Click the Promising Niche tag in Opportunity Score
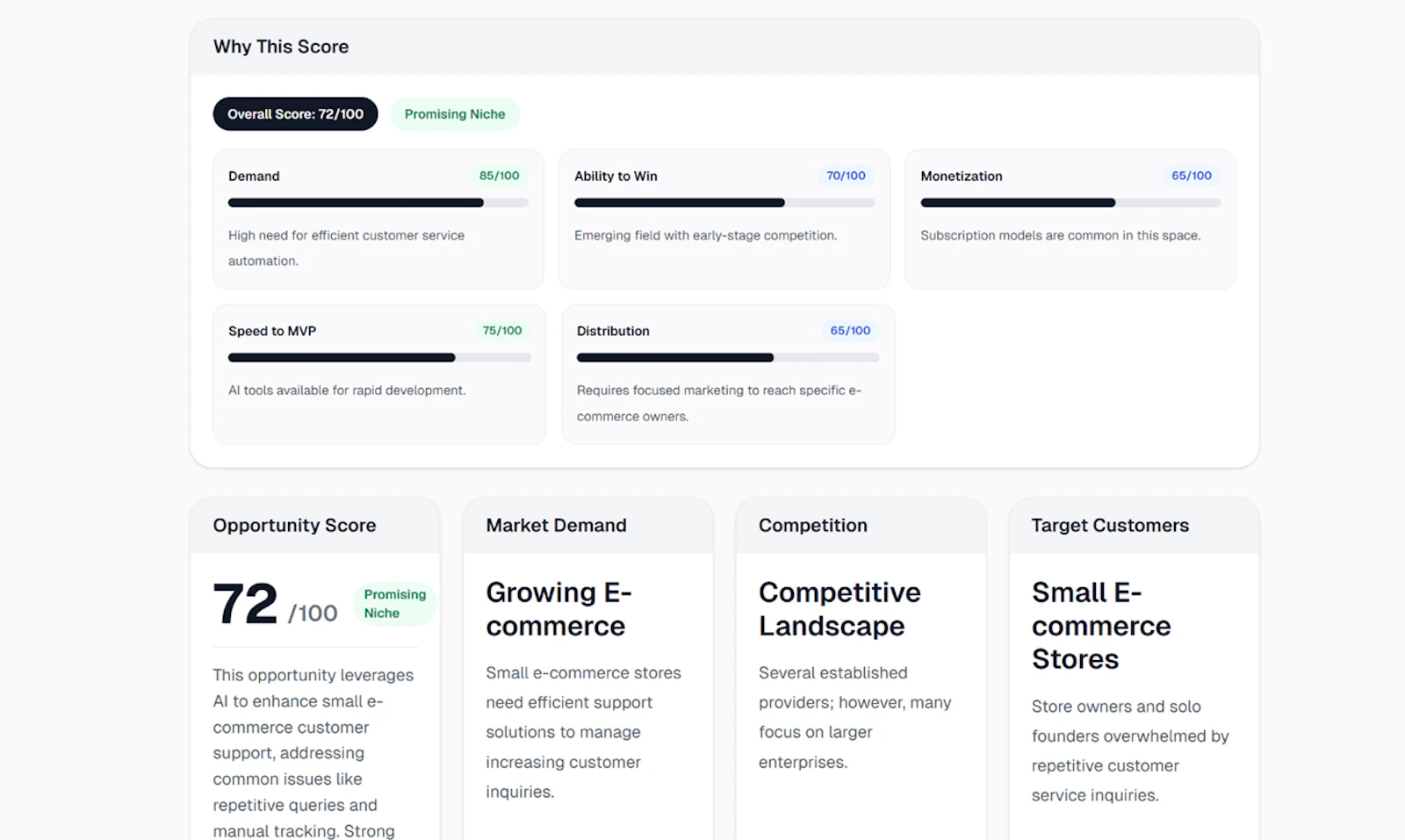The image size is (1405, 840). click(395, 604)
